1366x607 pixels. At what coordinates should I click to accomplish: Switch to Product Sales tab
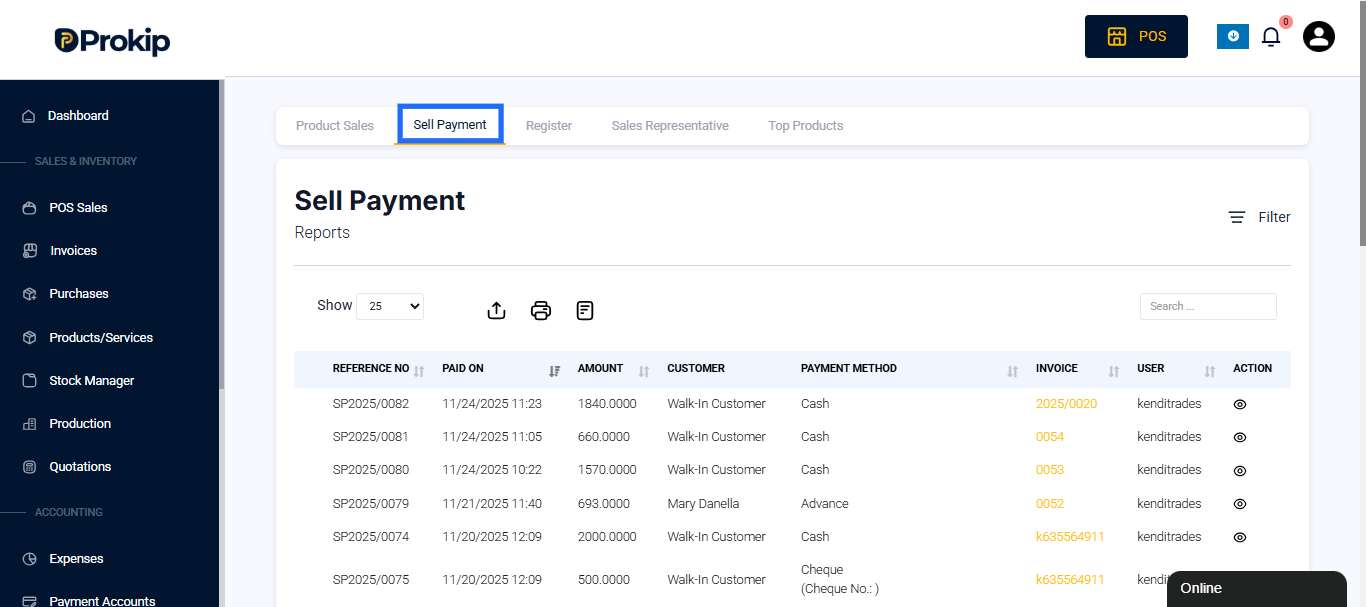point(335,126)
